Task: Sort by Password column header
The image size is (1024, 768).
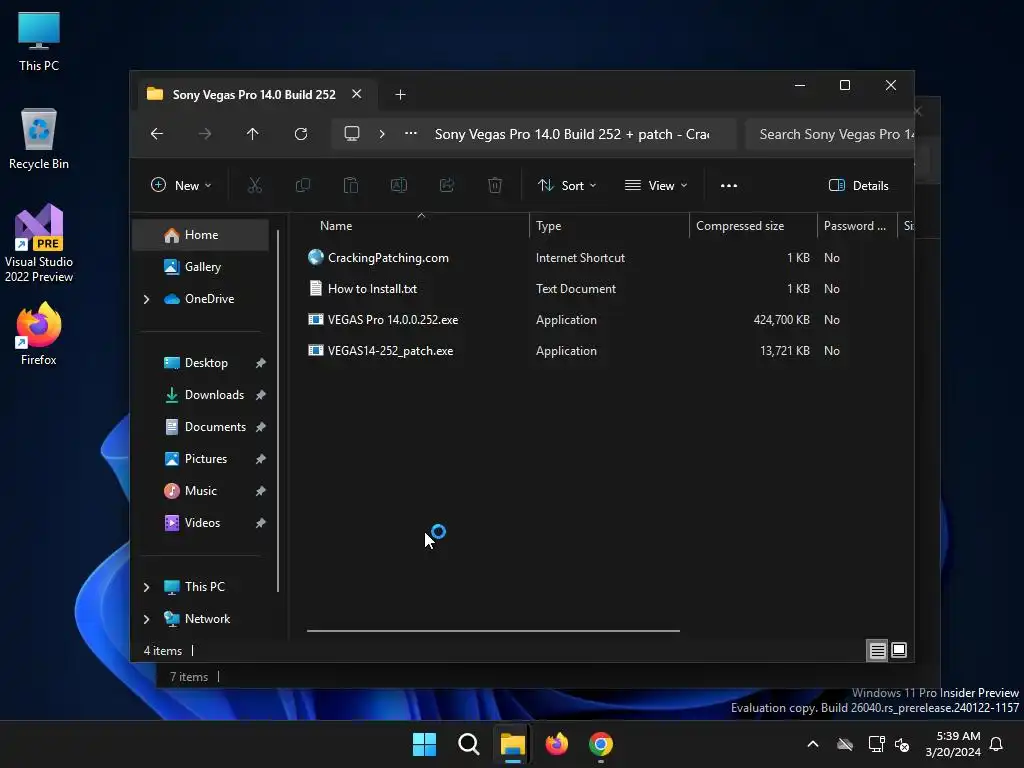Action: [x=857, y=225]
